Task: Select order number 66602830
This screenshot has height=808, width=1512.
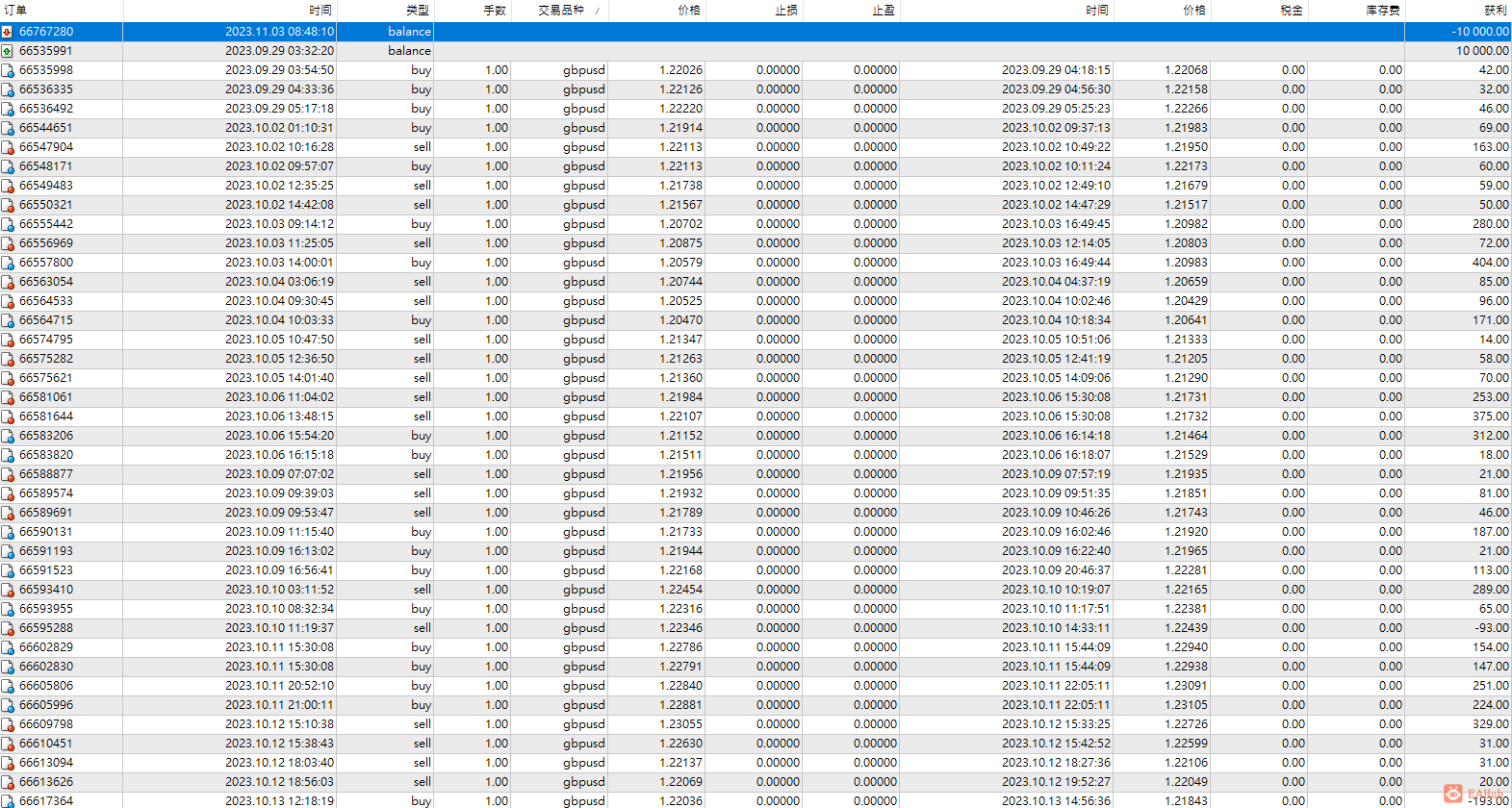Action: [46, 667]
